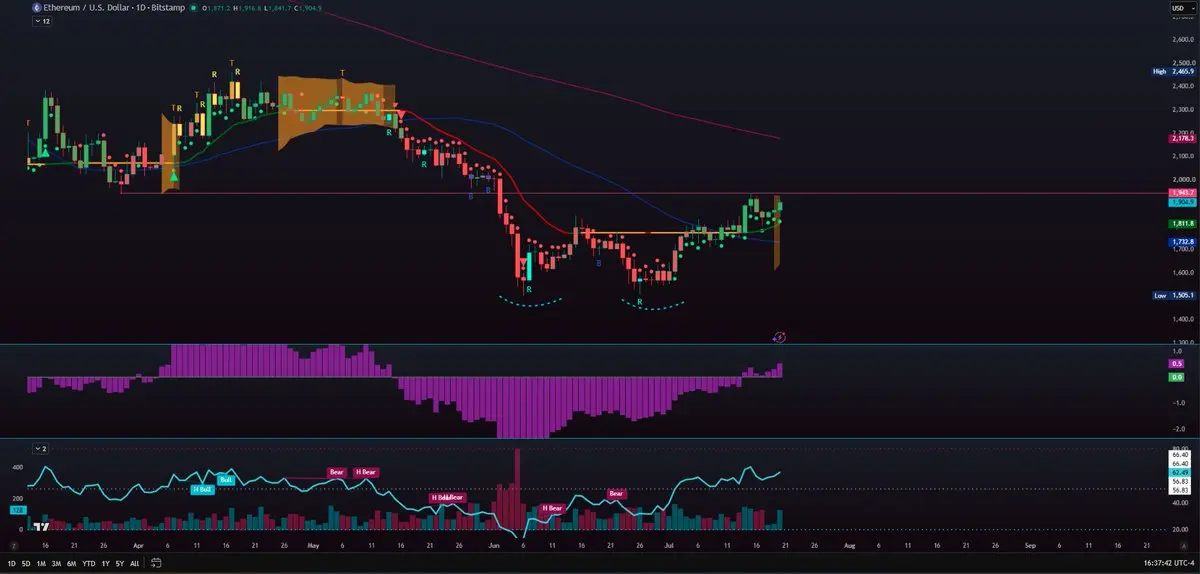The height and width of the screenshot is (574, 1200).
Task: Click the H Bear label in June on RSI
Action: (552, 508)
